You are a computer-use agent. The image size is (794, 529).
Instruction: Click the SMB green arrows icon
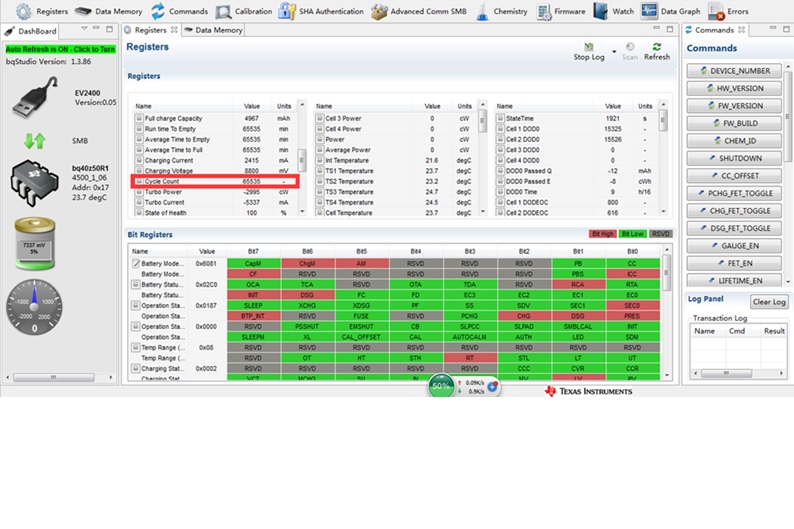[35, 141]
